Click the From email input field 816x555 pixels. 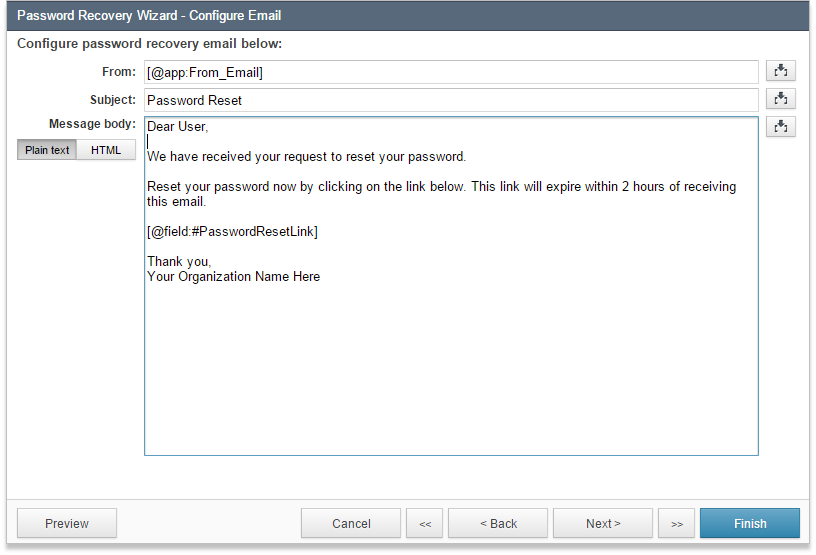pyautogui.click(x=451, y=72)
